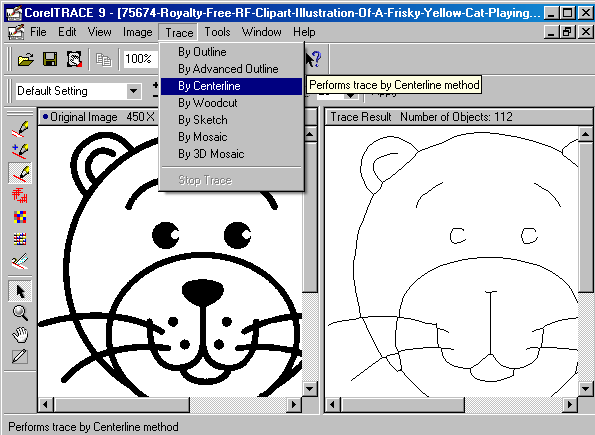Minimize the inner document window
This screenshot has width=595, height=435.
(551, 32)
